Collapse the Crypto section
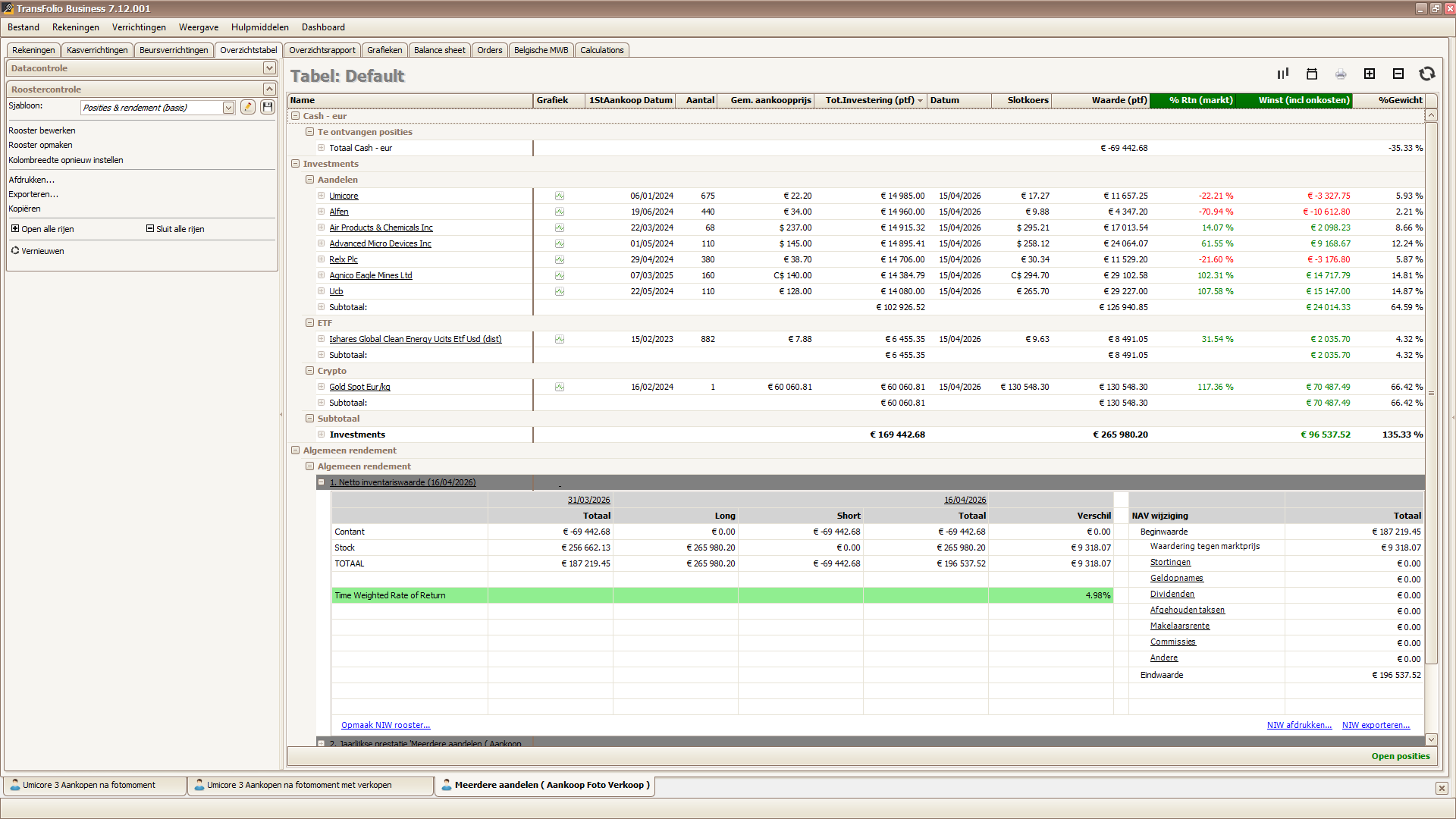1456x819 pixels. click(x=309, y=371)
